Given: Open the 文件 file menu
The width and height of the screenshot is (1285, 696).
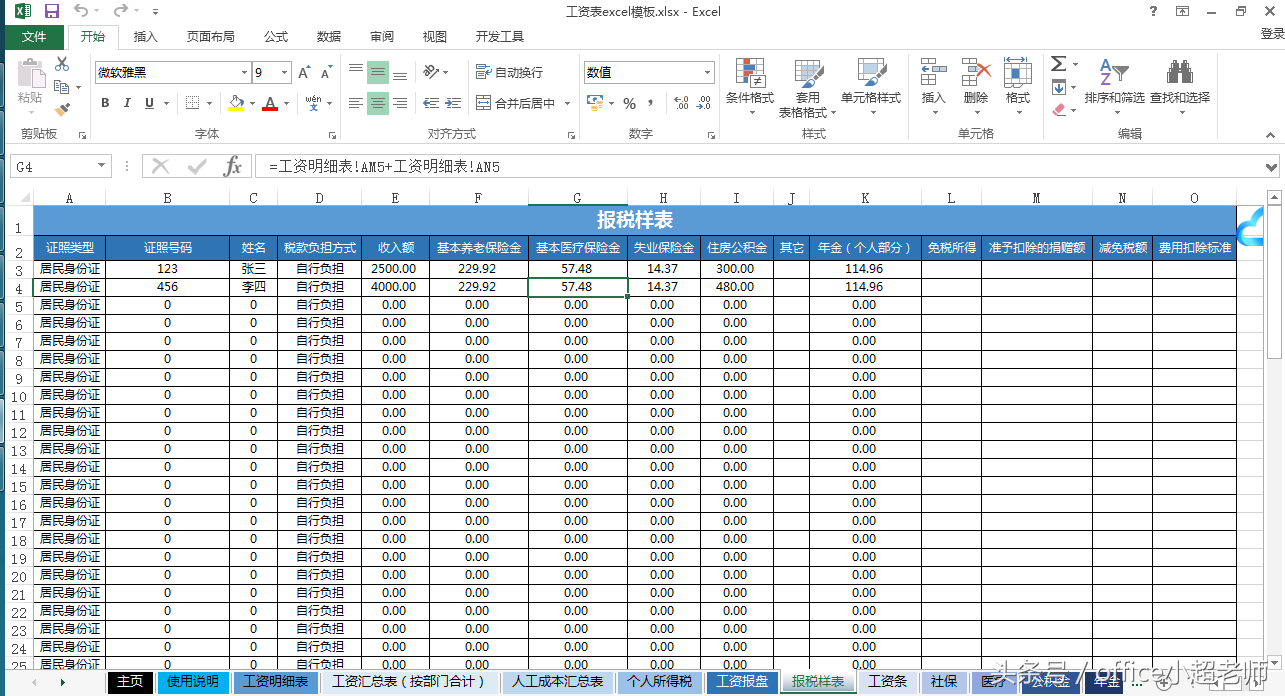Looking at the screenshot, I should click(34, 37).
